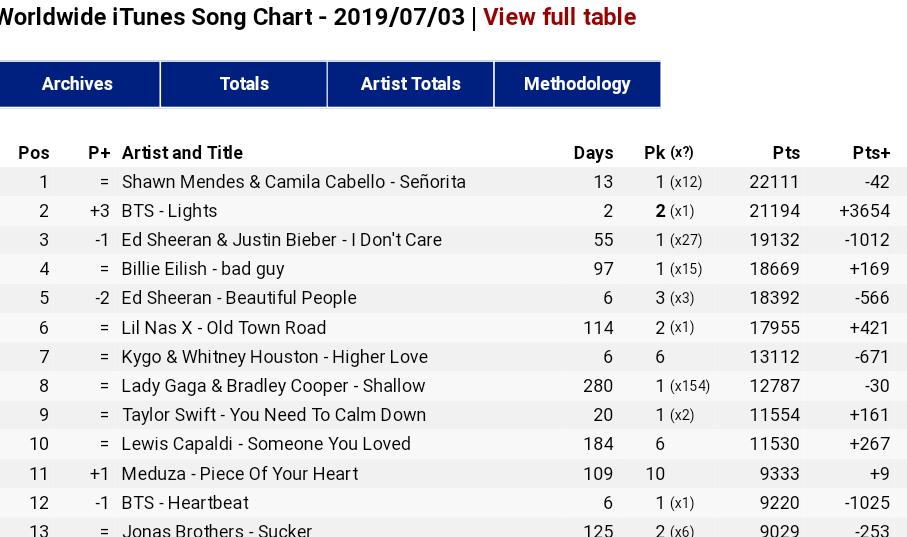Click Taylor Swift - You Need To Calm Down
907x537 pixels.
274,415
